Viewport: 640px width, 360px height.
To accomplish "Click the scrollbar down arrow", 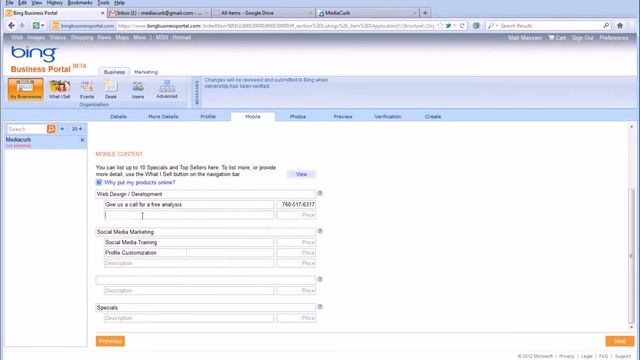I will [x=631, y=327].
